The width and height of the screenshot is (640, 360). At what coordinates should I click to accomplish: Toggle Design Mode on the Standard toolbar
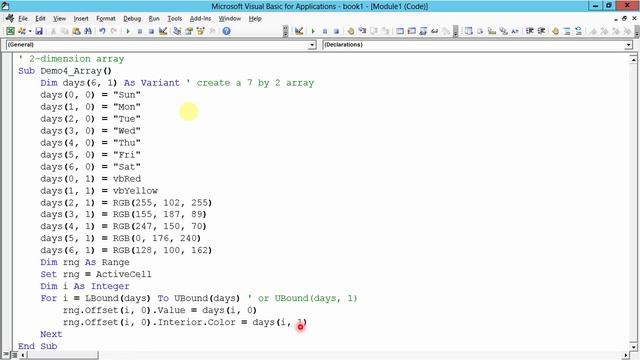(163, 31)
